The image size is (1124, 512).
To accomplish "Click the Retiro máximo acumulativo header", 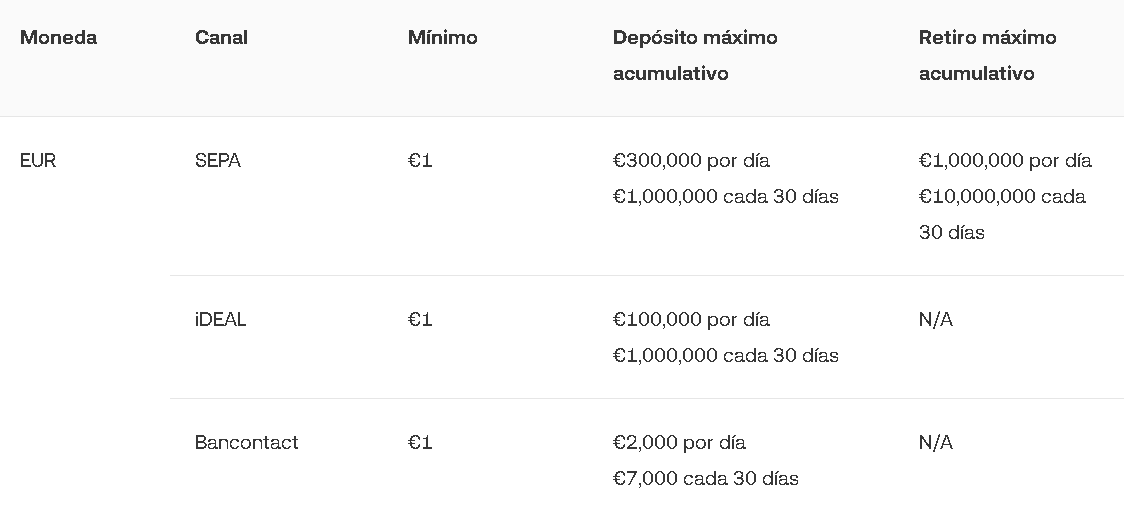I will (x=987, y=55).
